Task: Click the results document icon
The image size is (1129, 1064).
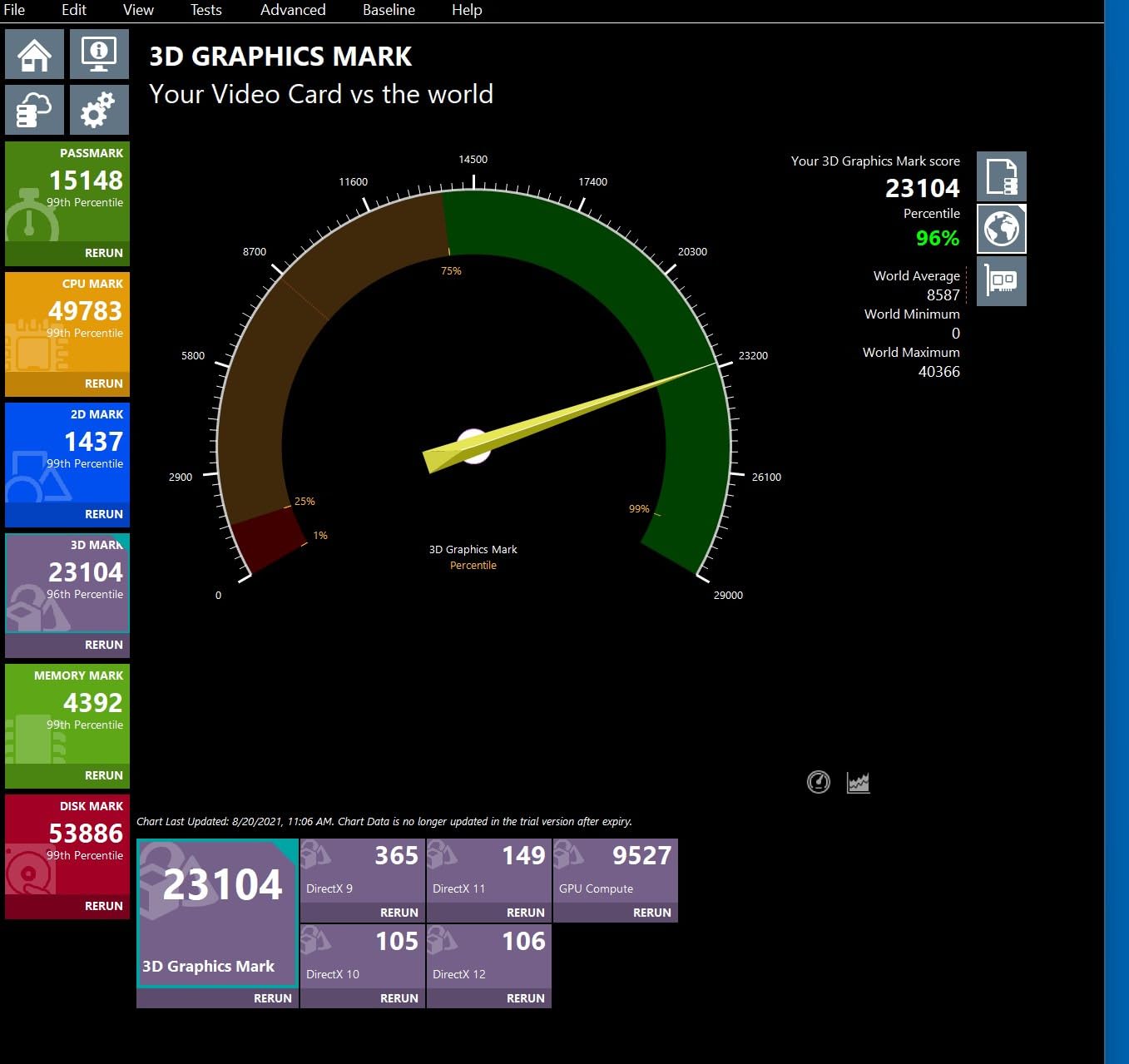Action: click(x=1001, y=176)
